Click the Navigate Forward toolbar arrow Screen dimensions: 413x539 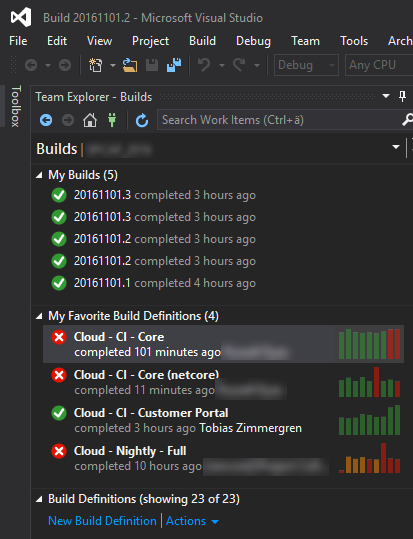[65, 65]
